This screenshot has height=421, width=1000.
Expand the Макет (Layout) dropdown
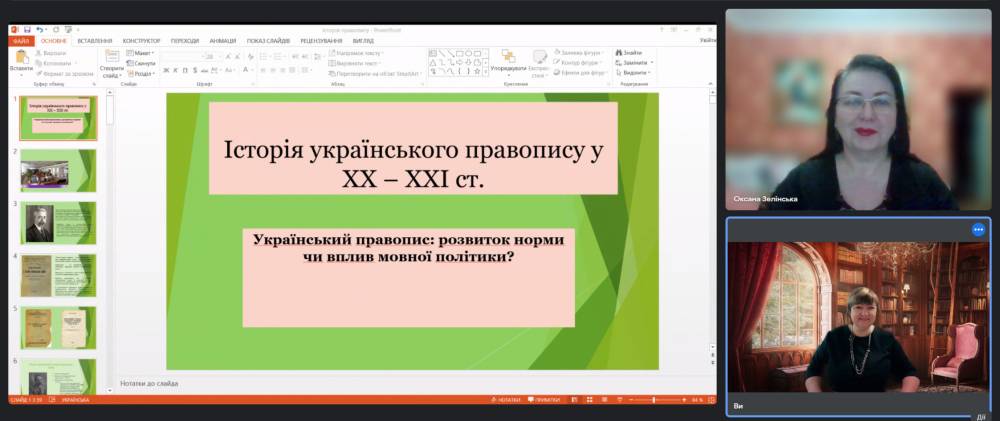(143, 52)
